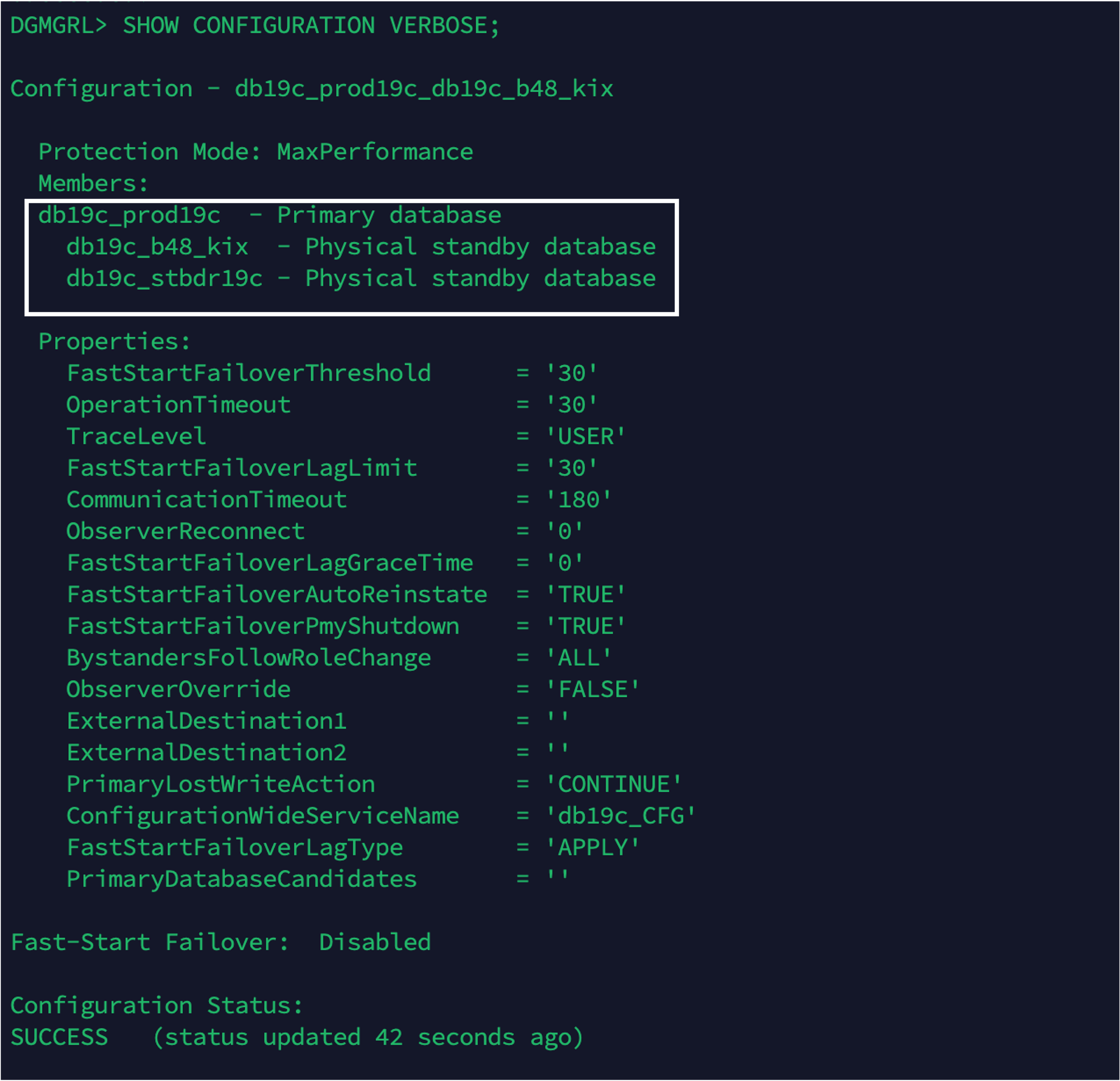Viewport: 1120px width, 1081px height.
Task: Click the SHOW CONFIGURATION VERBOSE command text
Action: (311, 26)
